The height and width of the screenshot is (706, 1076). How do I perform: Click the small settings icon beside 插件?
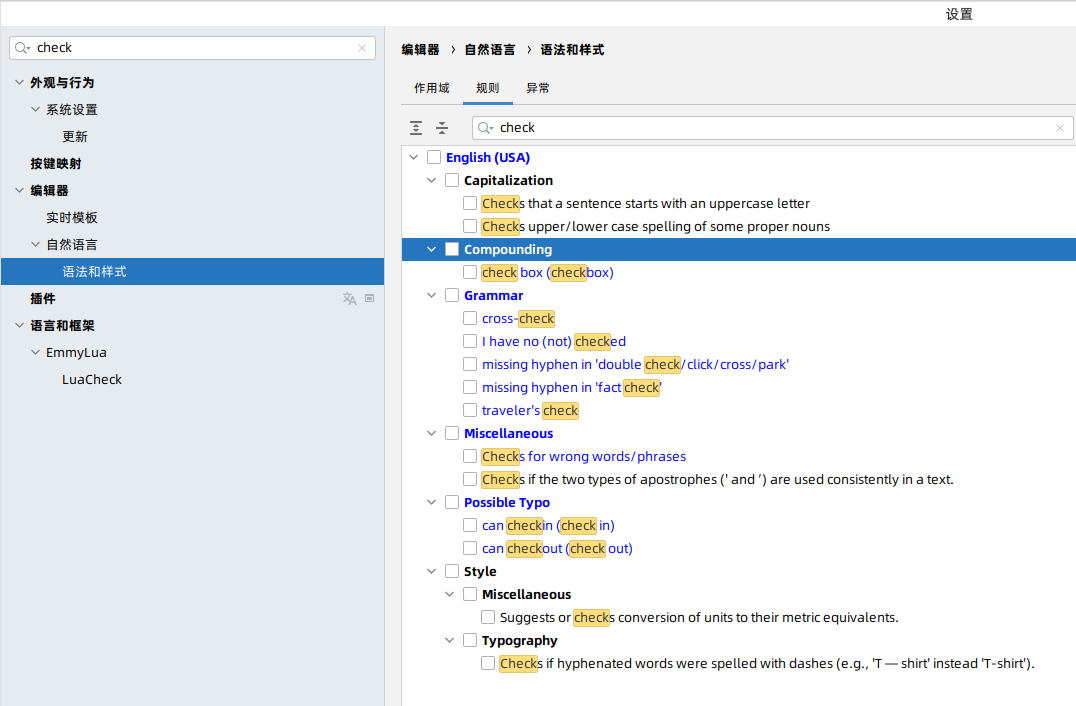click(x=369, y=298)
